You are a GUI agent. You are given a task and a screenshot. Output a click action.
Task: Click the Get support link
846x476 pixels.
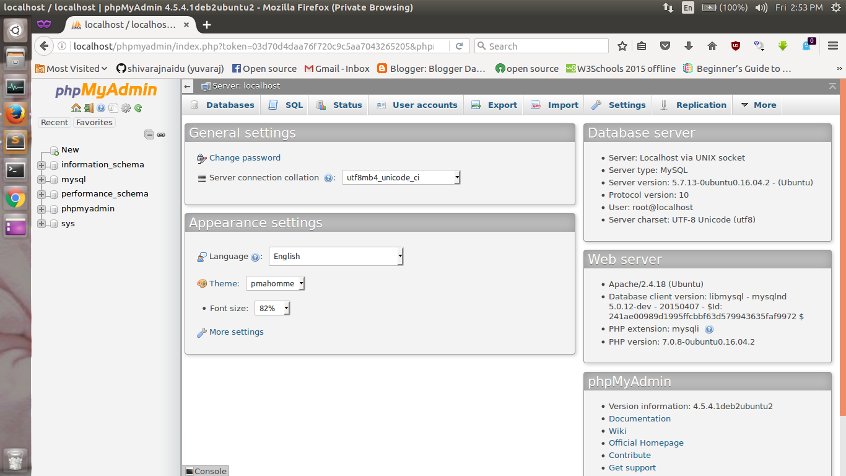[x=632, y=468]
